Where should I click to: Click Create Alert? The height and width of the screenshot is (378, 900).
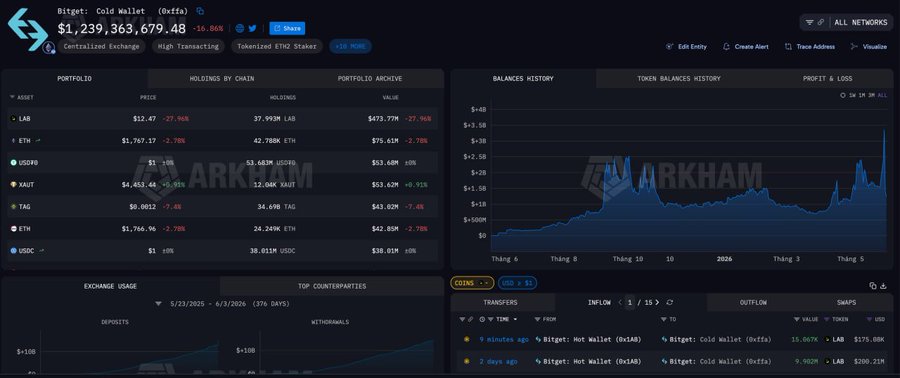tap(746, 46)
